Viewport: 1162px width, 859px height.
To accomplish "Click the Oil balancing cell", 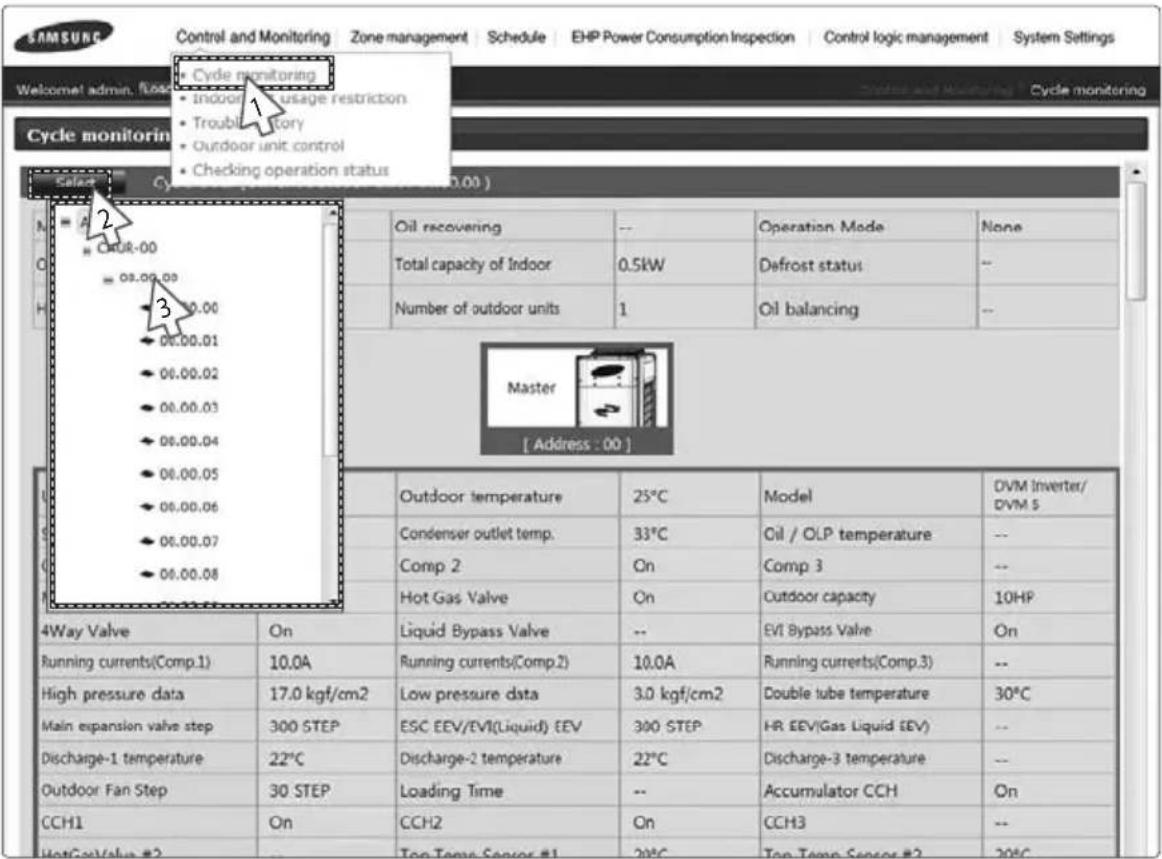I will tap(866, 308).
